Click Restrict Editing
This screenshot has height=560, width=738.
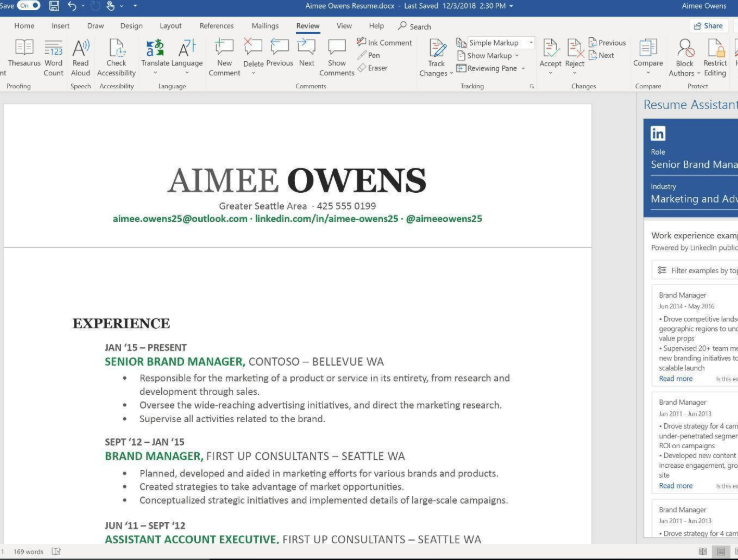715,58
